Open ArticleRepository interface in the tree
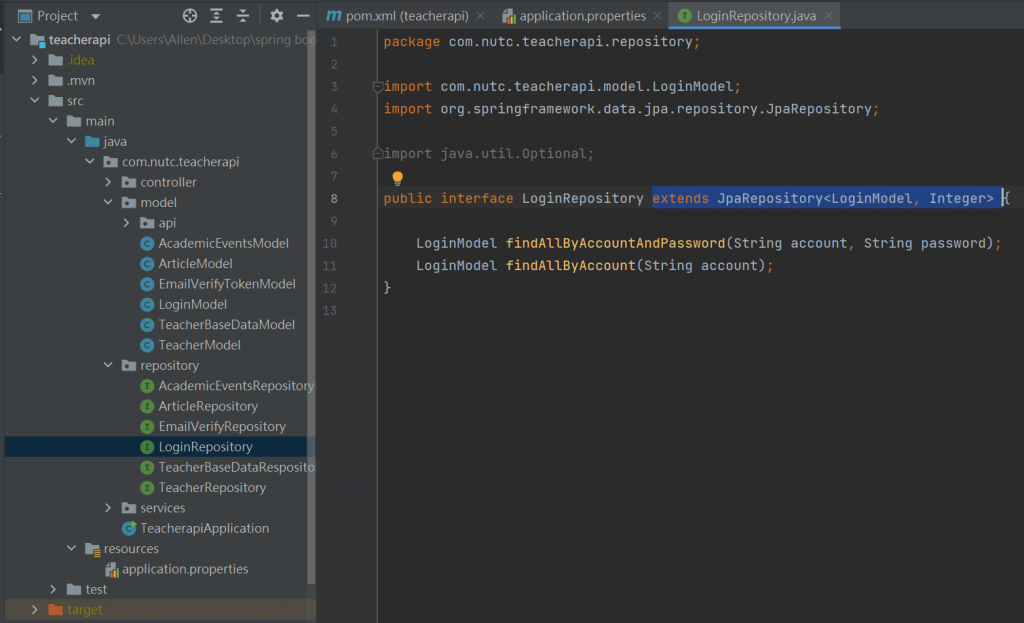 (207, 406)
